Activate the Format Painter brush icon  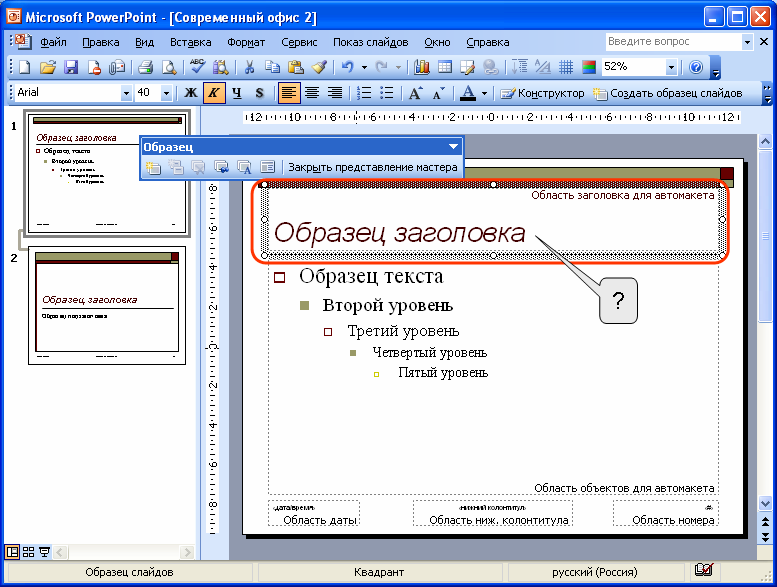click(x=319, y=67)
